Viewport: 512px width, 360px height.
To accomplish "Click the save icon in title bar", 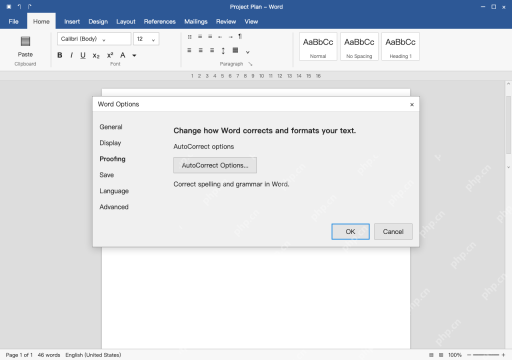I will pos(9,7).
